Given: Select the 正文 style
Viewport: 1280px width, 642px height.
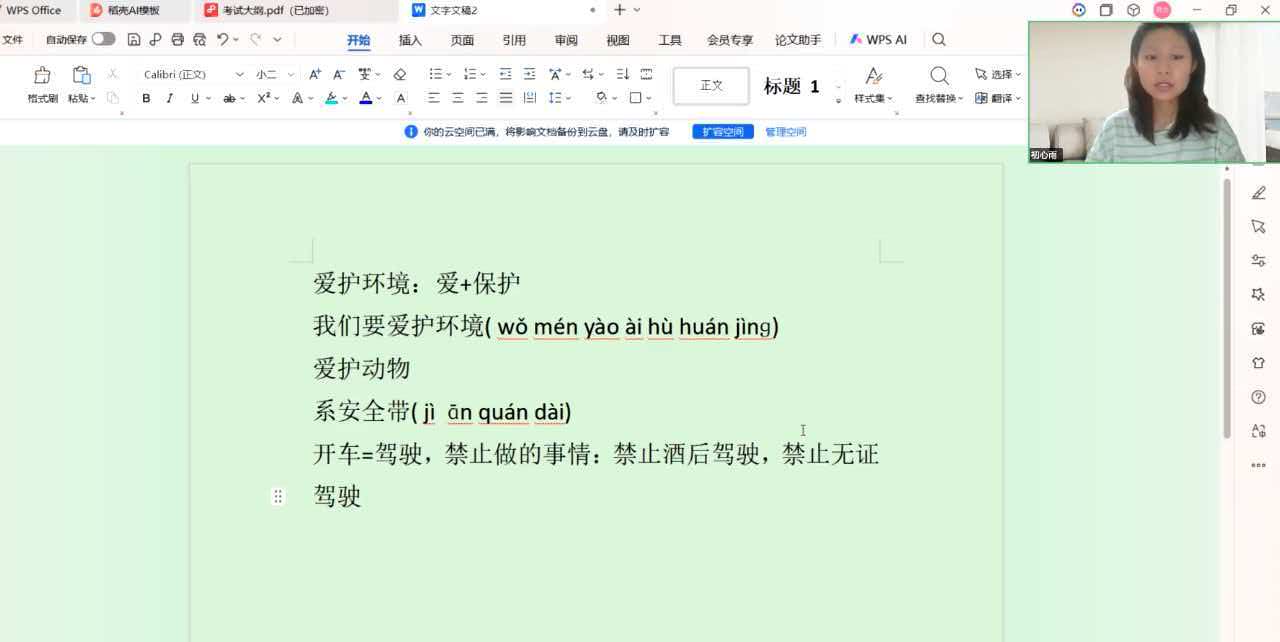Looking at the screenshot, I should pos(711,86).
